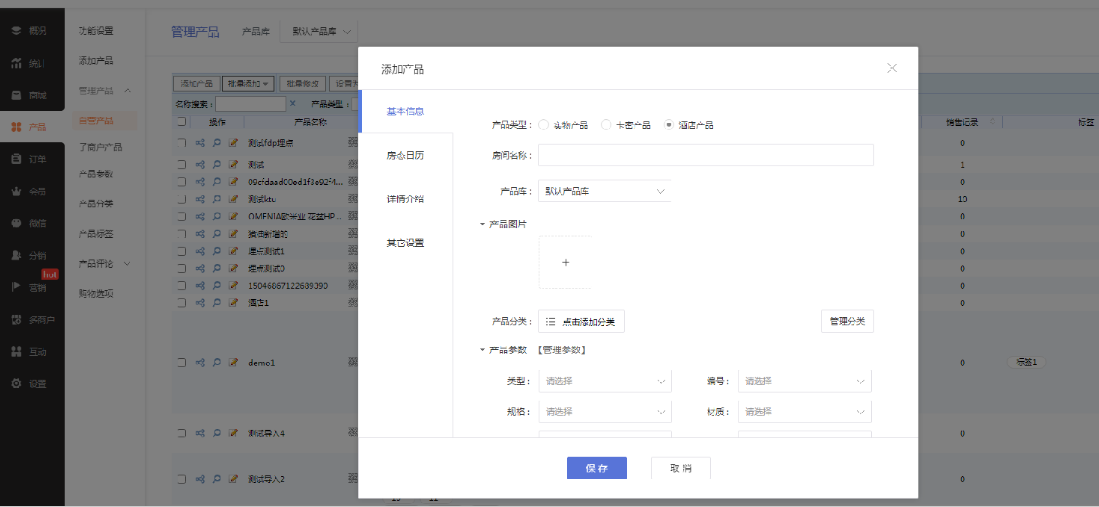The width and height of the screenshot is (1099, 507).
Task: Collapse the 产品图片 section
Action: (482, 224)
